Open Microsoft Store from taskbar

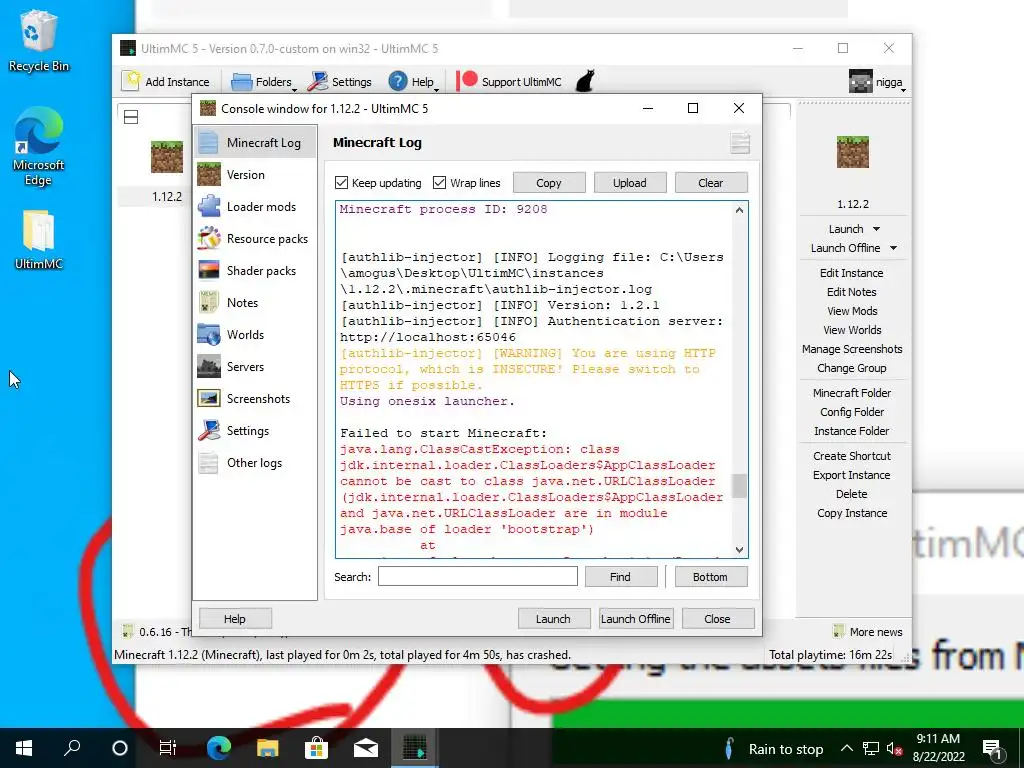pyautogui.click(x=316, y=748)
